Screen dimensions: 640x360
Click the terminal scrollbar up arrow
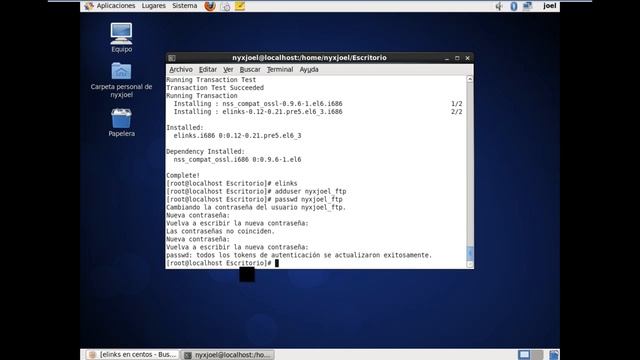pos(470,79)
